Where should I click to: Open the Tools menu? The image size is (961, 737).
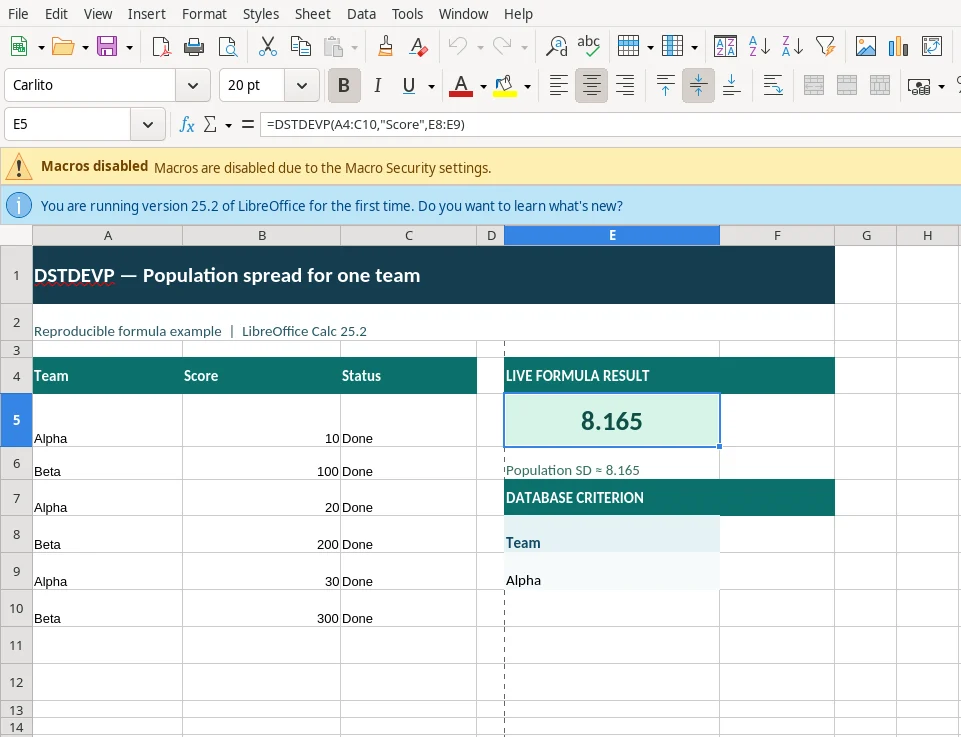(x=408, y=13)
